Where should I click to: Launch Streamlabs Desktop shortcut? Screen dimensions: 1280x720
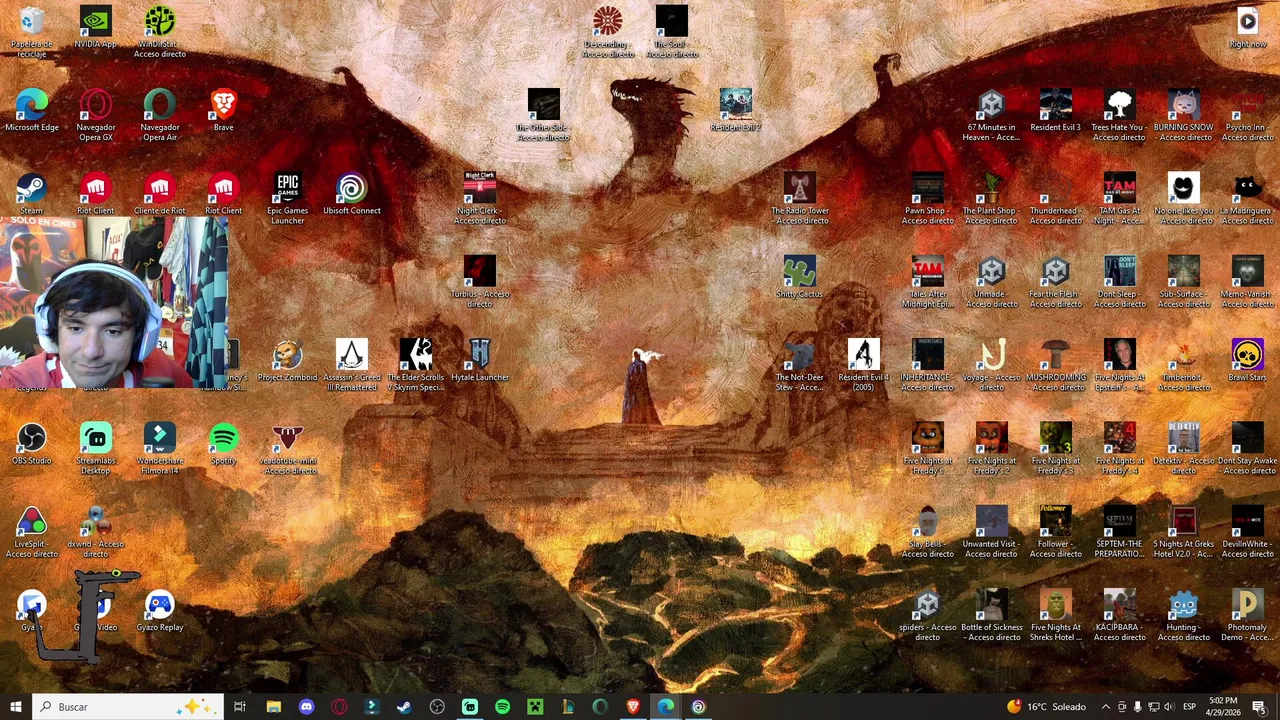coord(95,448)
